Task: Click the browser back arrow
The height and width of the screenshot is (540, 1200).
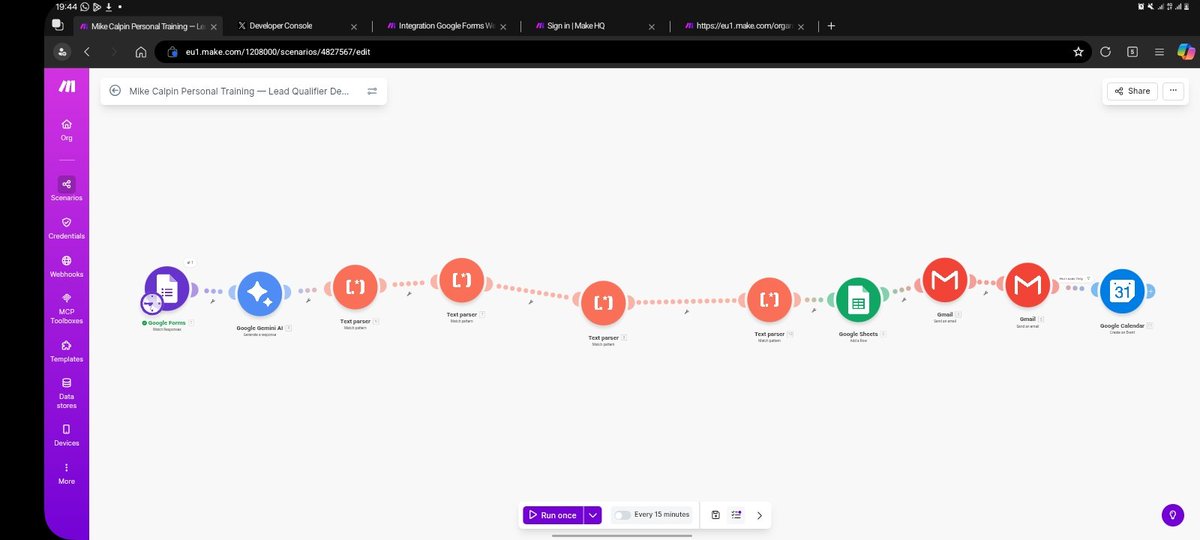Action: 87,52
